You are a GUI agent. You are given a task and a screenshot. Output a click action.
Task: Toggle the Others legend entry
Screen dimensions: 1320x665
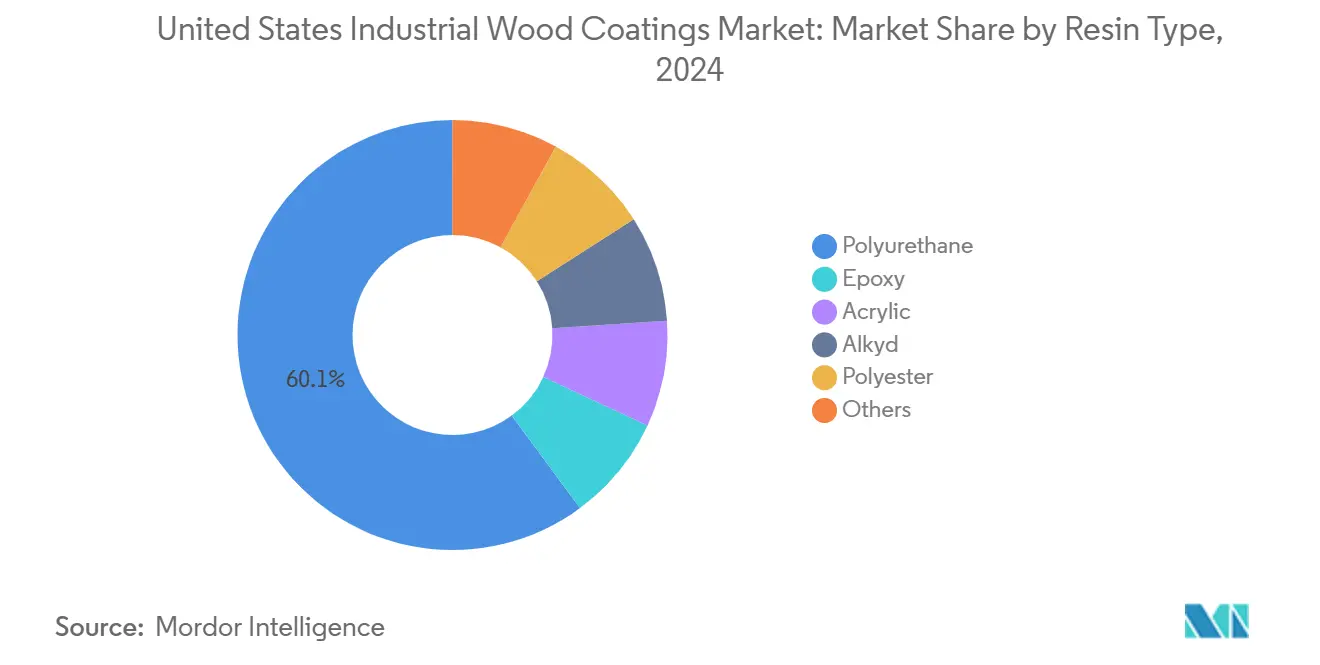click(876, 410)
